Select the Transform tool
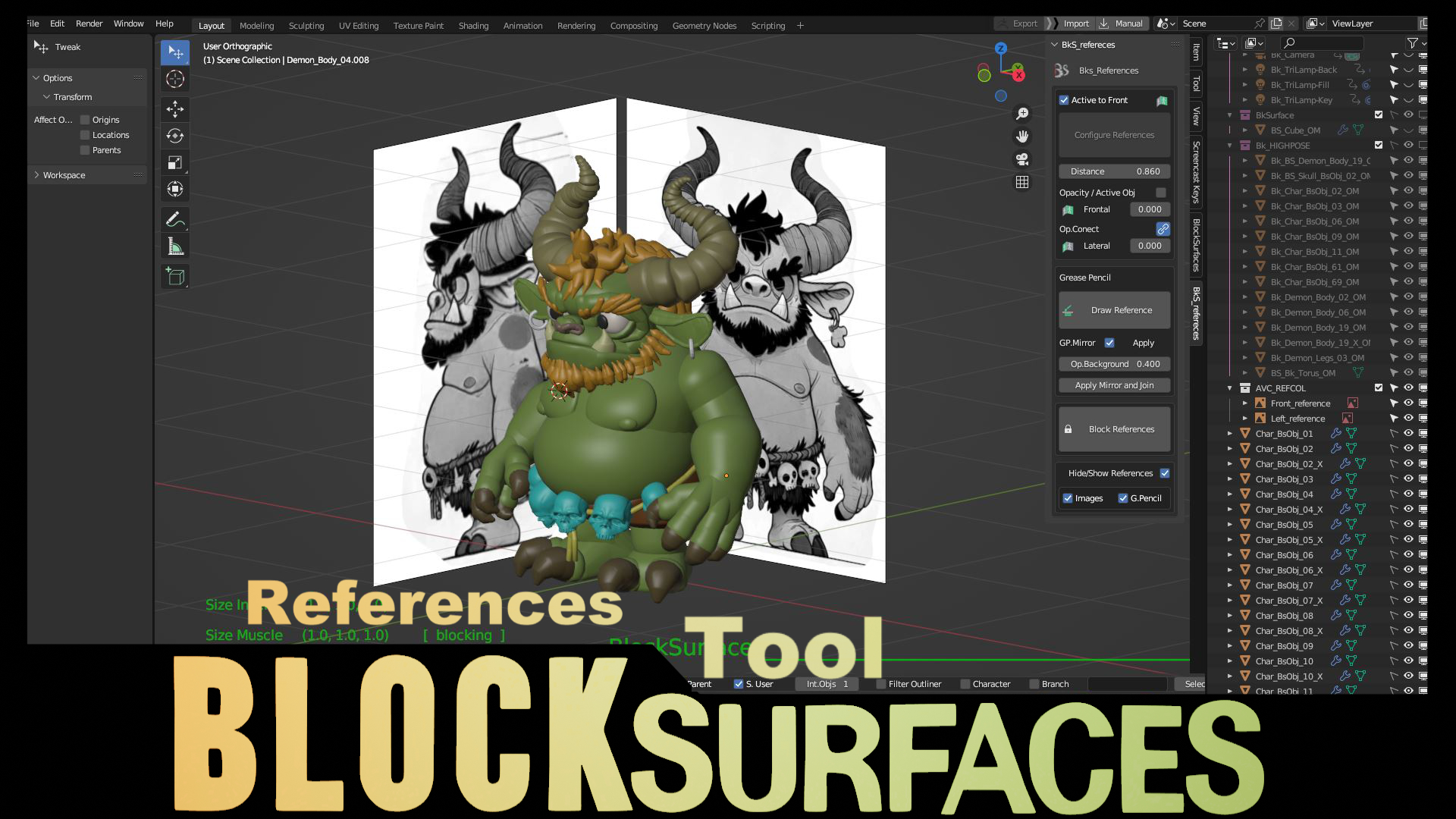 (x=175, y=189)
